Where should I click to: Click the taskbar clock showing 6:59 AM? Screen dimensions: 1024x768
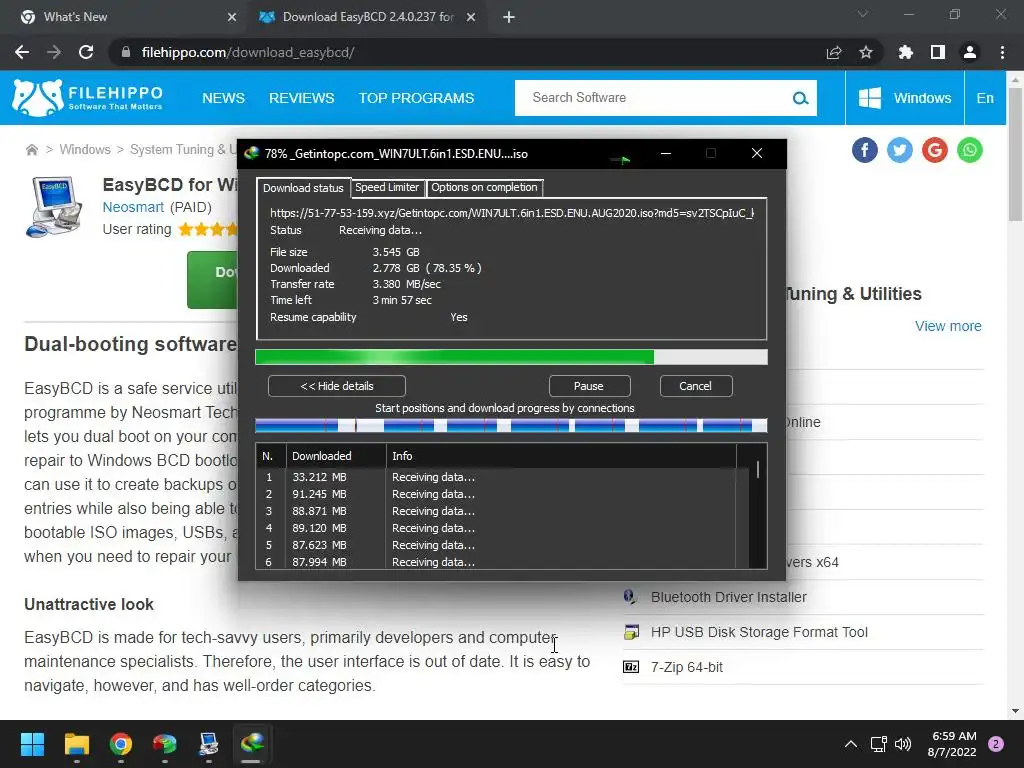[x=952, y=744]
